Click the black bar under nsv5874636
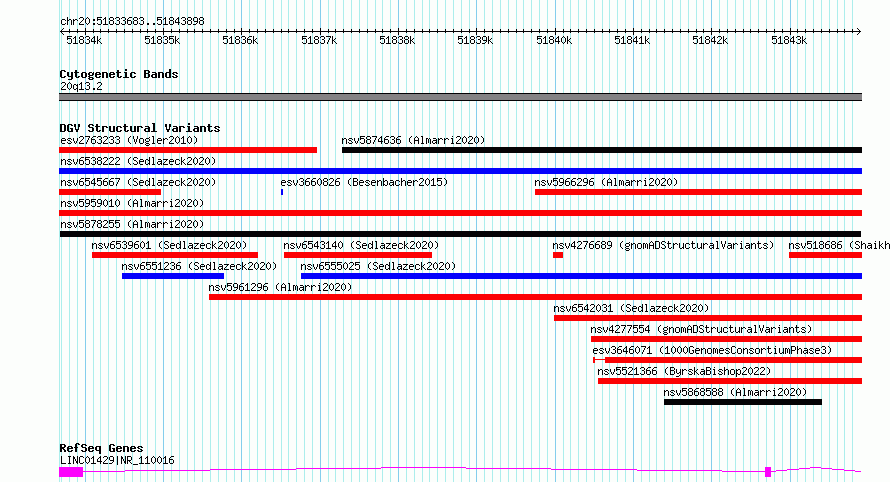 pos(602,150)
